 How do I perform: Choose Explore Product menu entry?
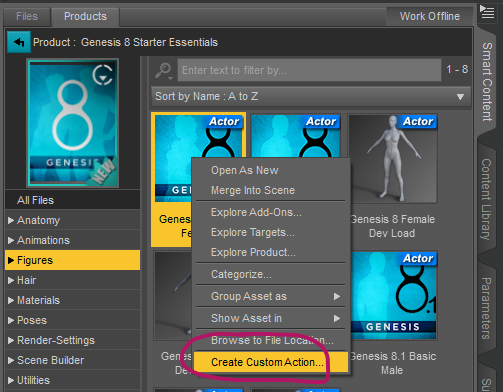[271, 252]
